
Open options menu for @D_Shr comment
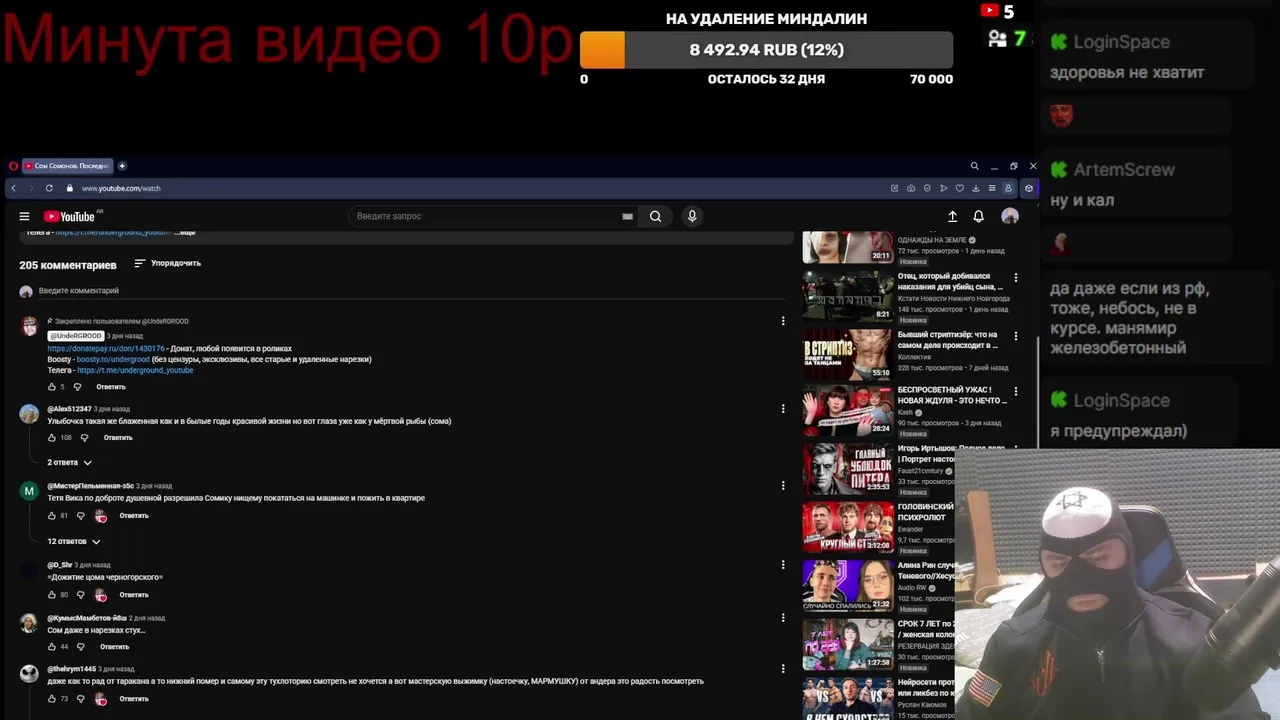pos(783,565)
